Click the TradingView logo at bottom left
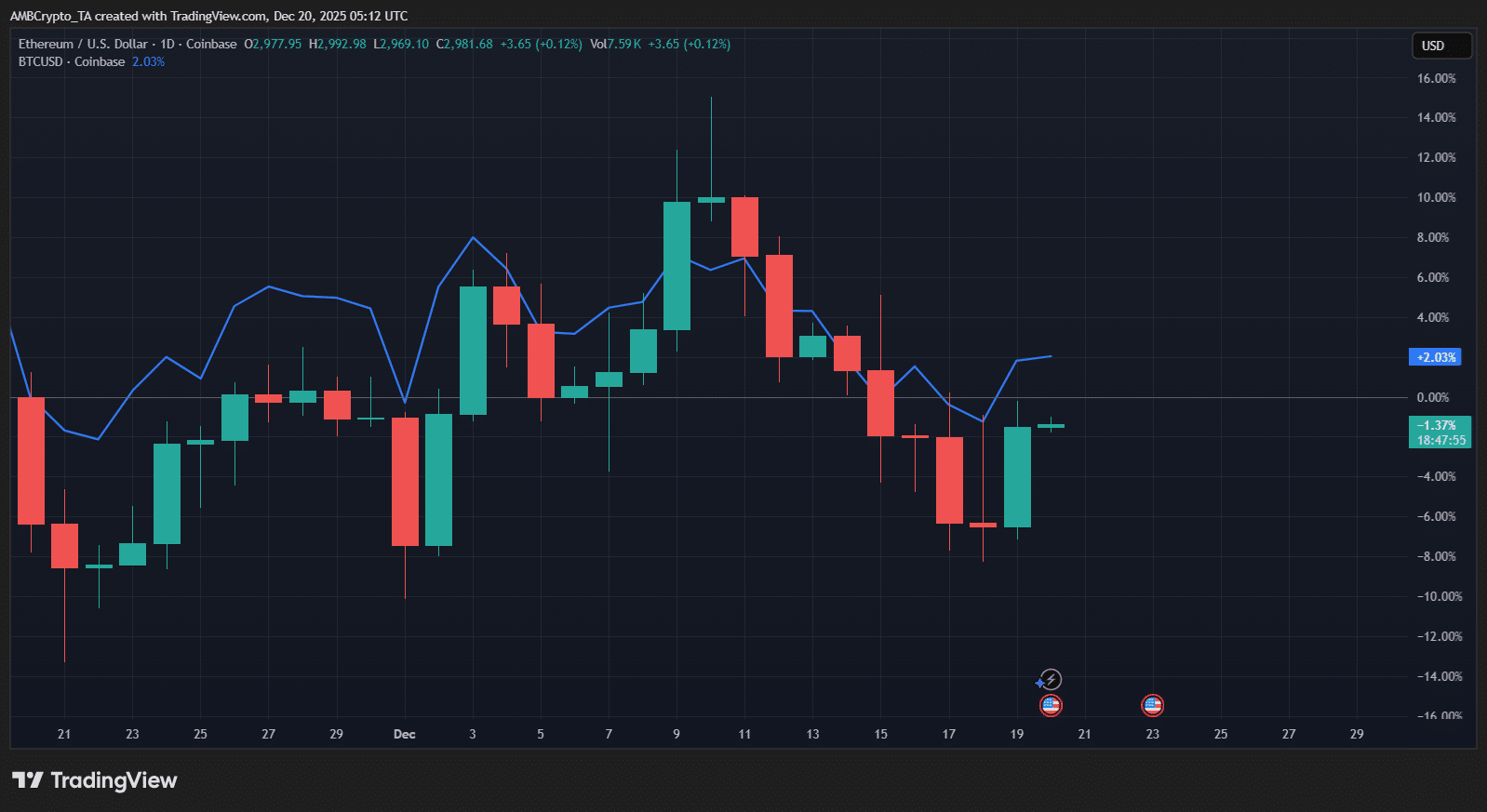The image size is (1487, 812). coord(95,780)
